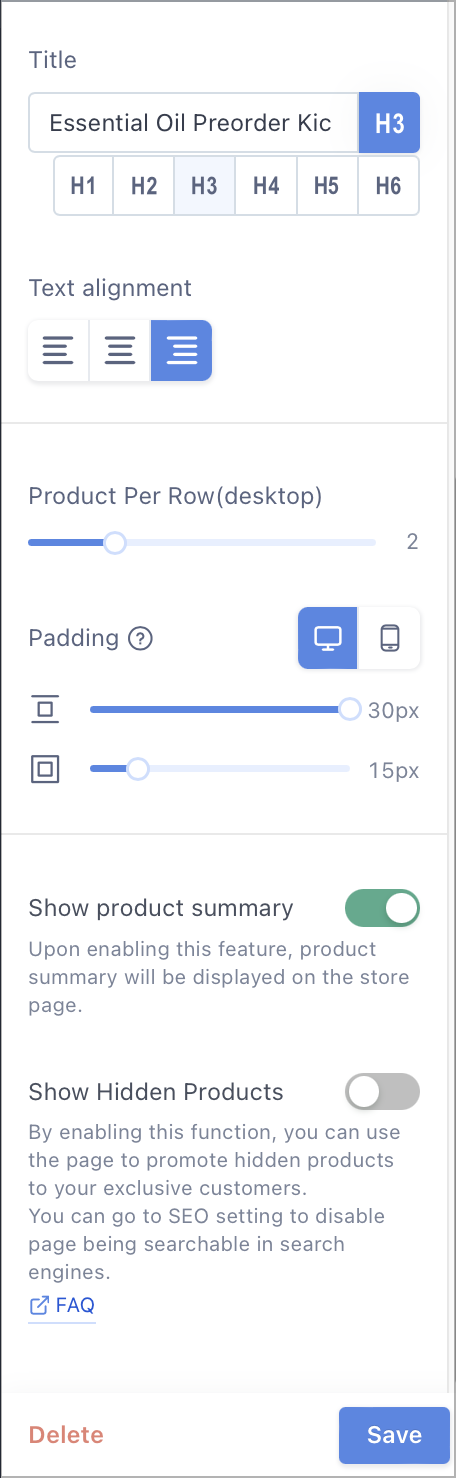This screenshot has width=456, height=1478.
Task: Switch padding to desktop view icon
Action: (x=328, y=638)
